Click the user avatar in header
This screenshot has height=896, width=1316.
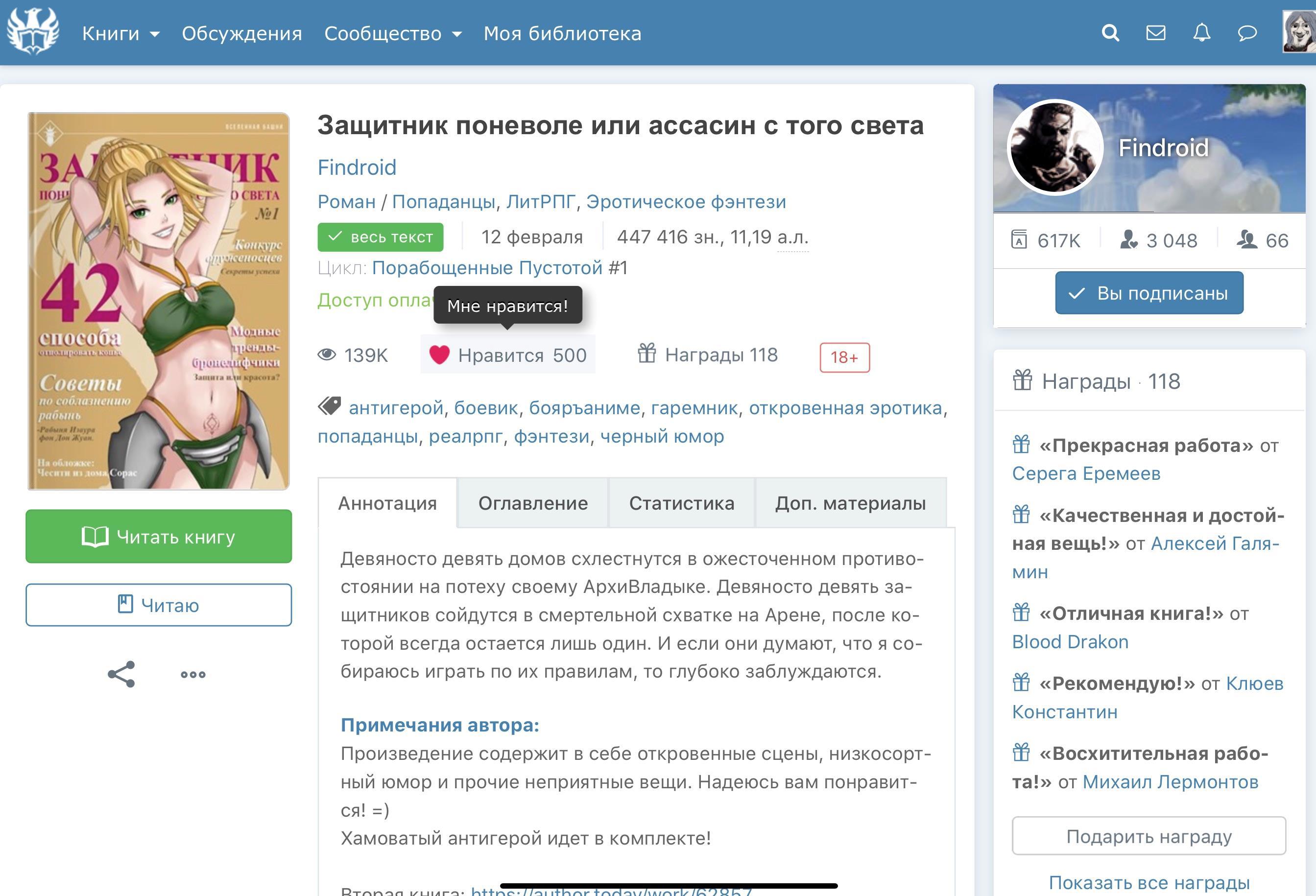tap(1299, 32)
